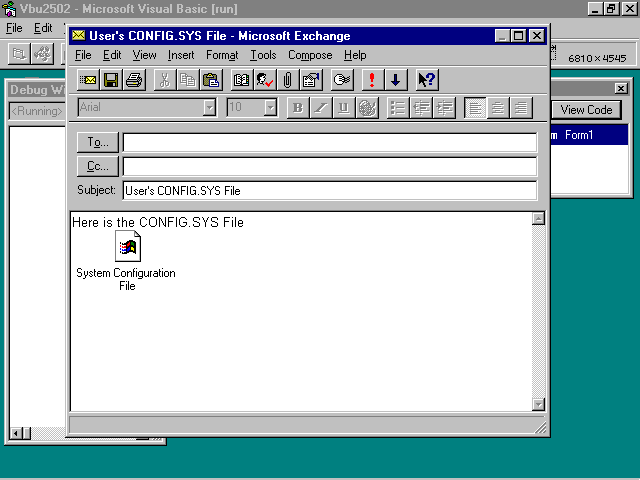Toggle right text alignment button
The width and height of the screenshot is (640, 480).
519,108
